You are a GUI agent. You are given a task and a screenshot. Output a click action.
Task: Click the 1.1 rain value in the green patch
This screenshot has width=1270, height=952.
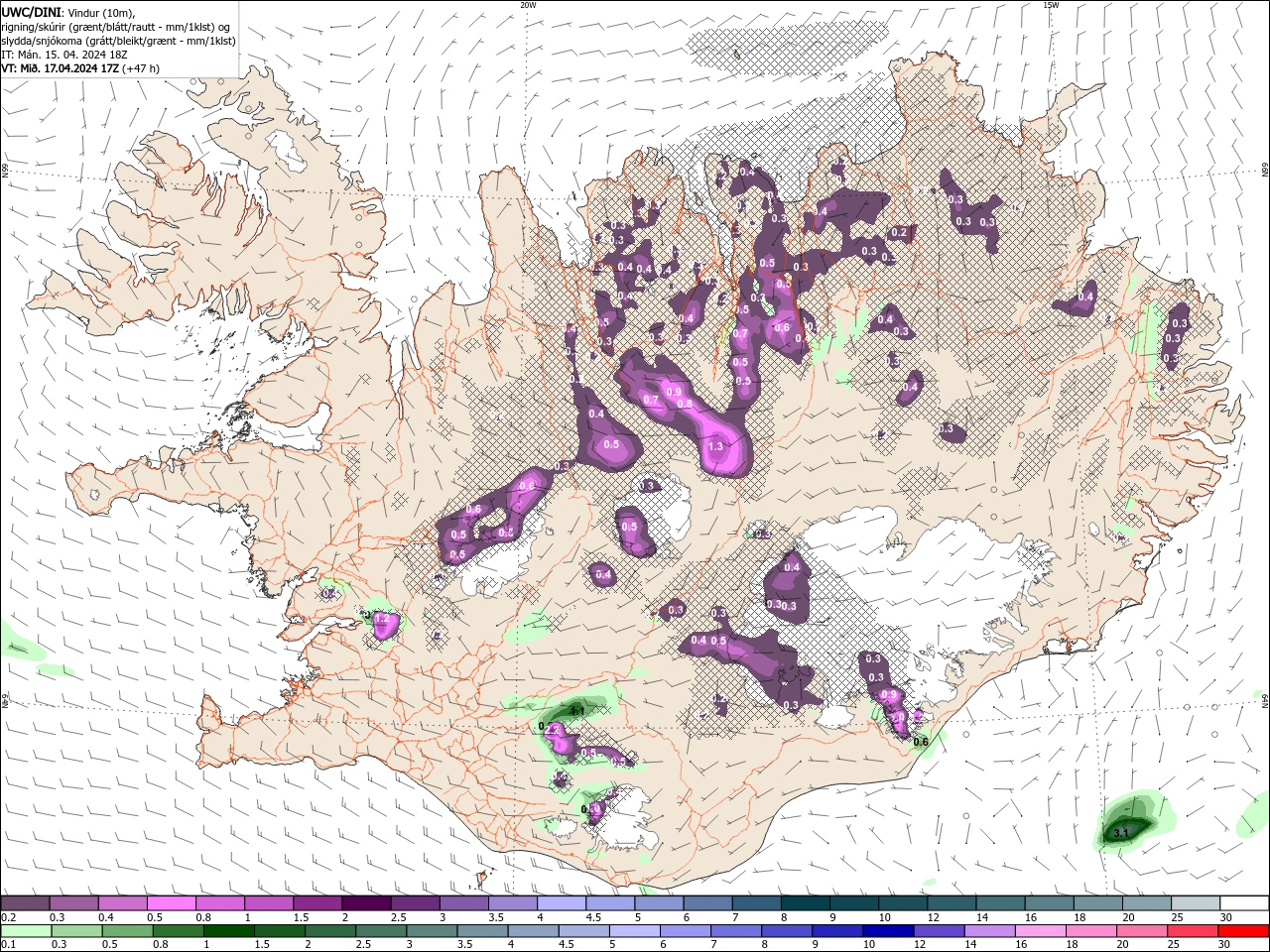tap(577, 711)
